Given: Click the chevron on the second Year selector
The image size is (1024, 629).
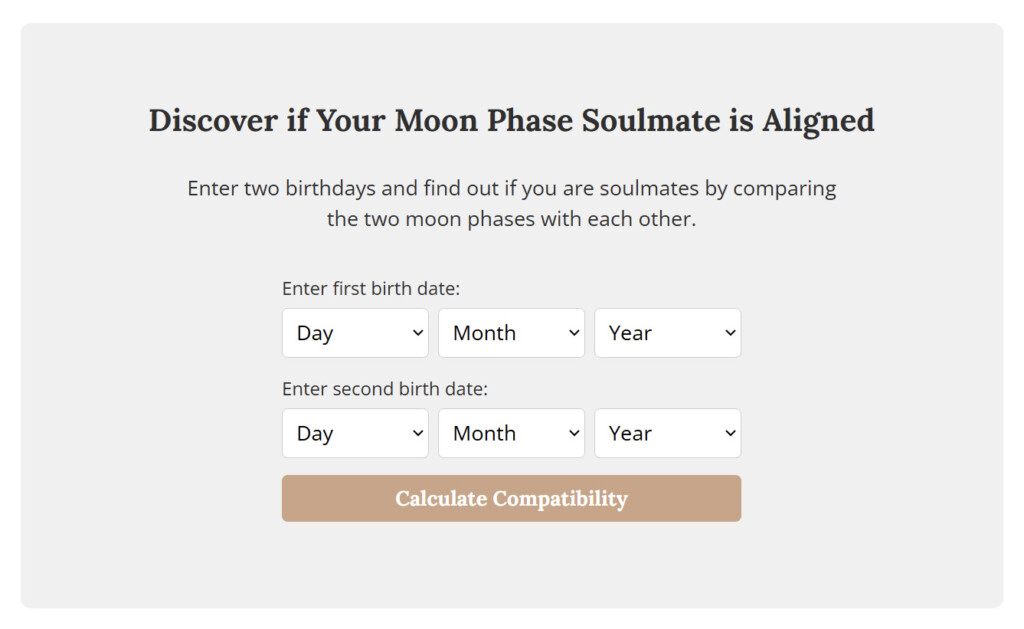Looking at the screenshot, I should click(730, 433).
